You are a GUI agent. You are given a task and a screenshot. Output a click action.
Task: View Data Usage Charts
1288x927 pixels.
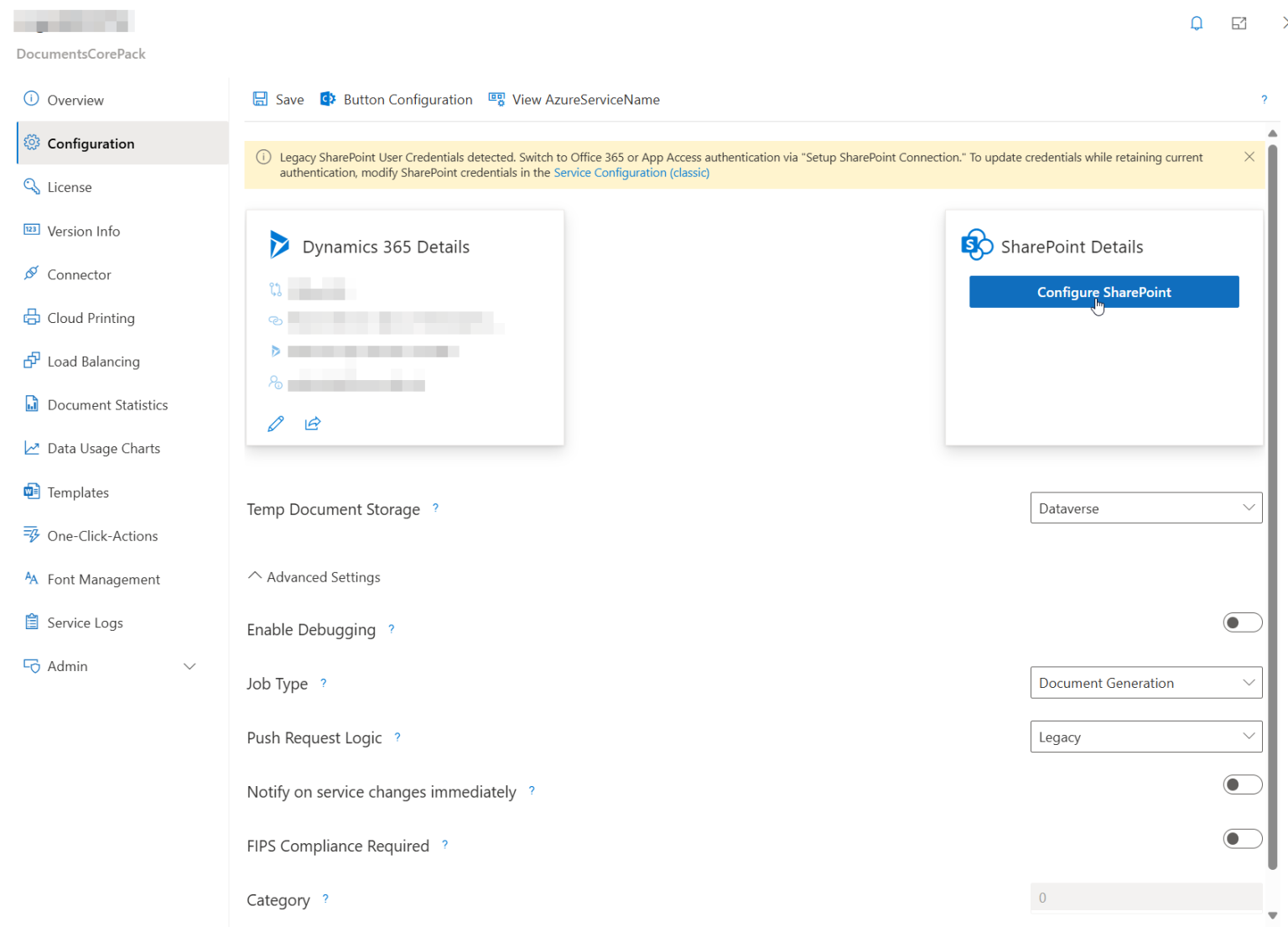103,448
